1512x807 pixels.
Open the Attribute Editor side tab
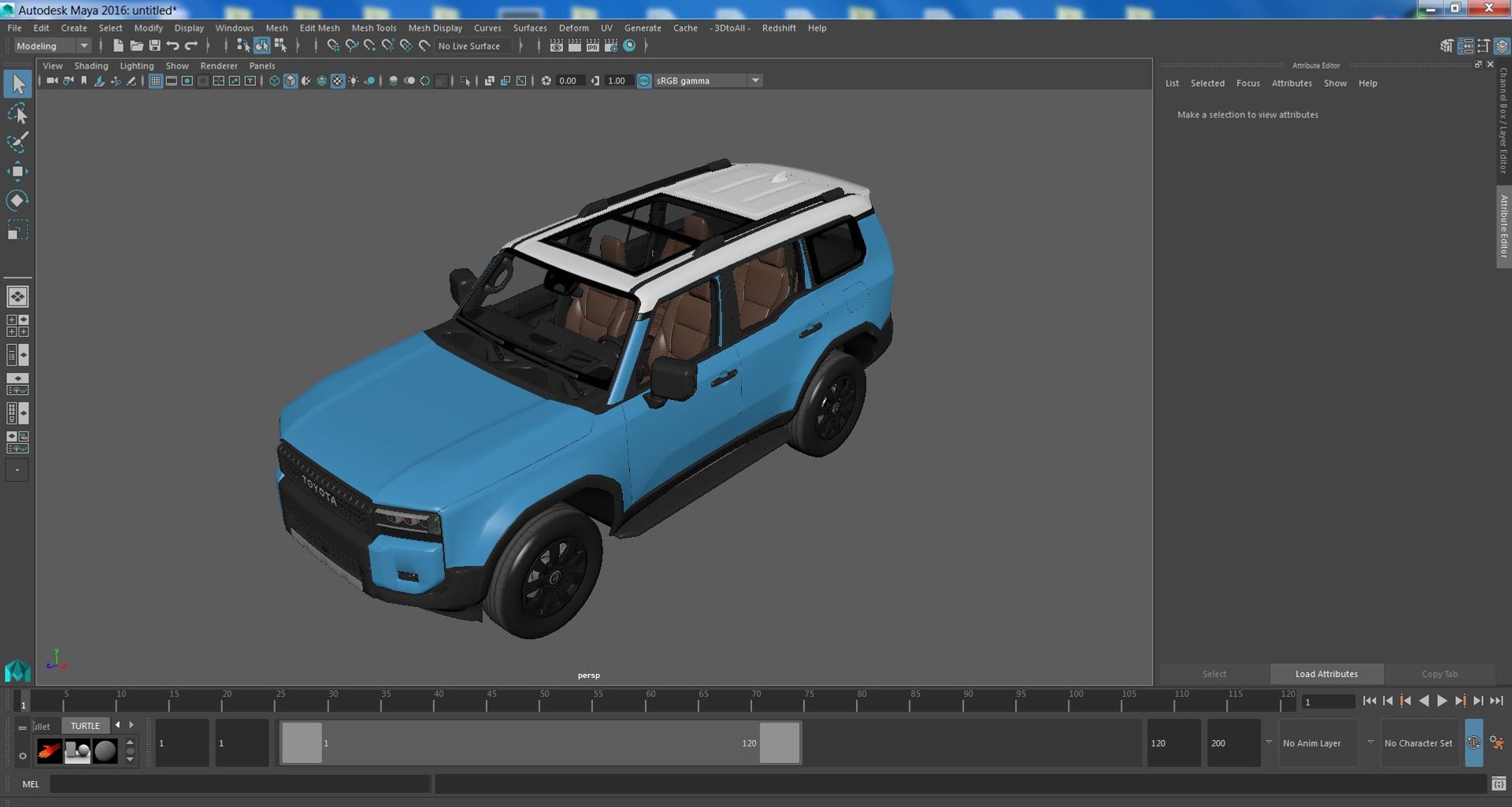1503,226
